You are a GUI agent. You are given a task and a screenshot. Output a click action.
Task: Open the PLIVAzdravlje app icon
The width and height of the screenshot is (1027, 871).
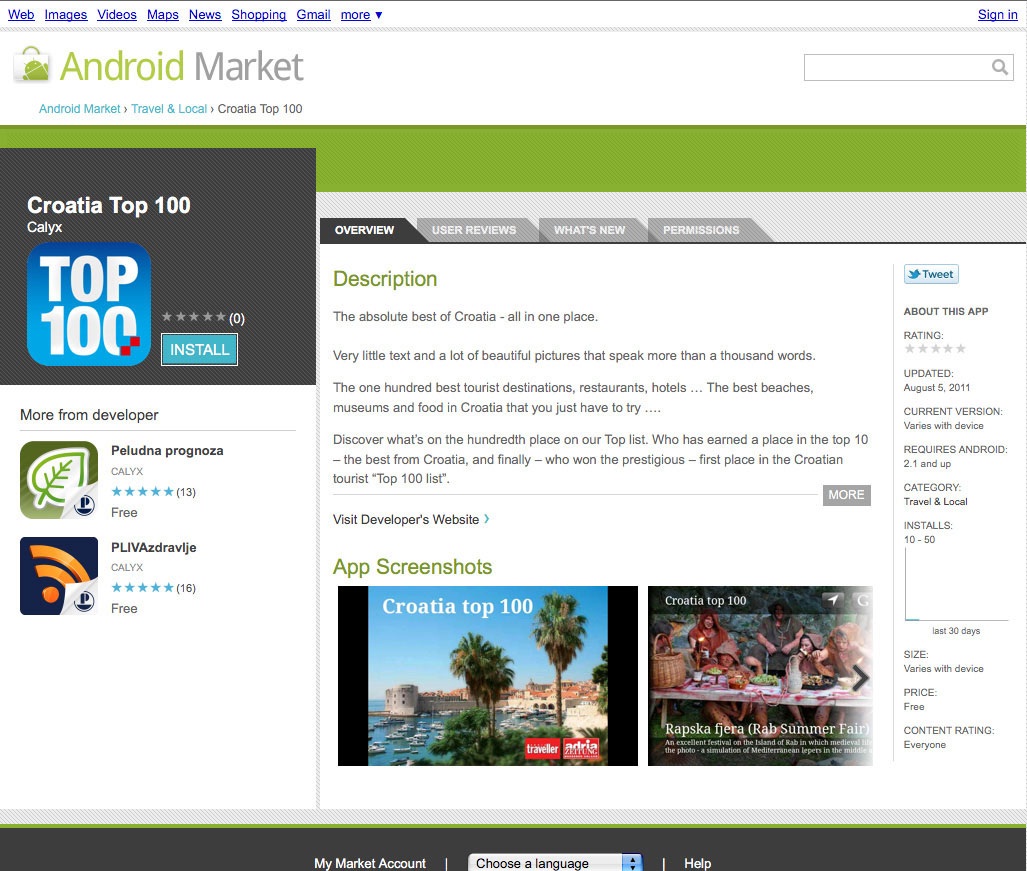(59, 576)
